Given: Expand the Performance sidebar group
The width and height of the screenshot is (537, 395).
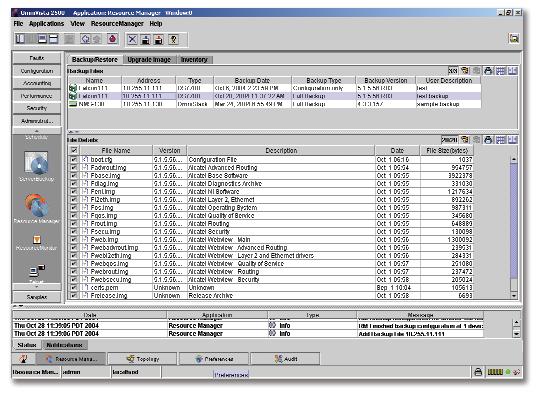Looking at the screenshot, I should tap(37, 96).
